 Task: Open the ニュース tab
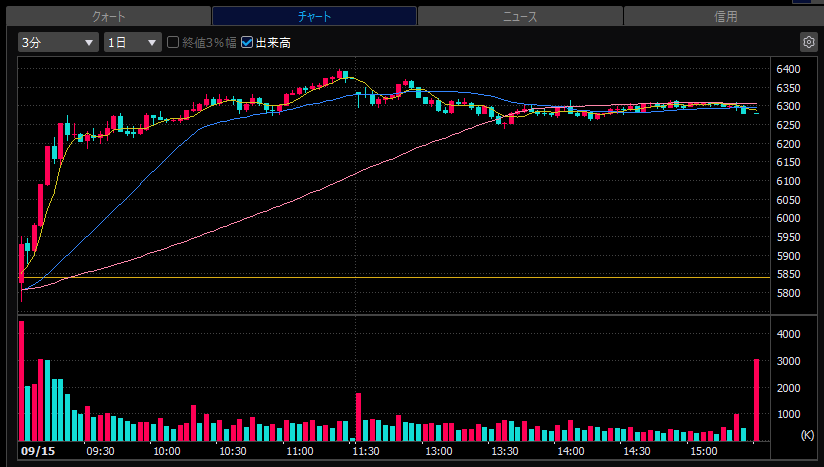520,16
